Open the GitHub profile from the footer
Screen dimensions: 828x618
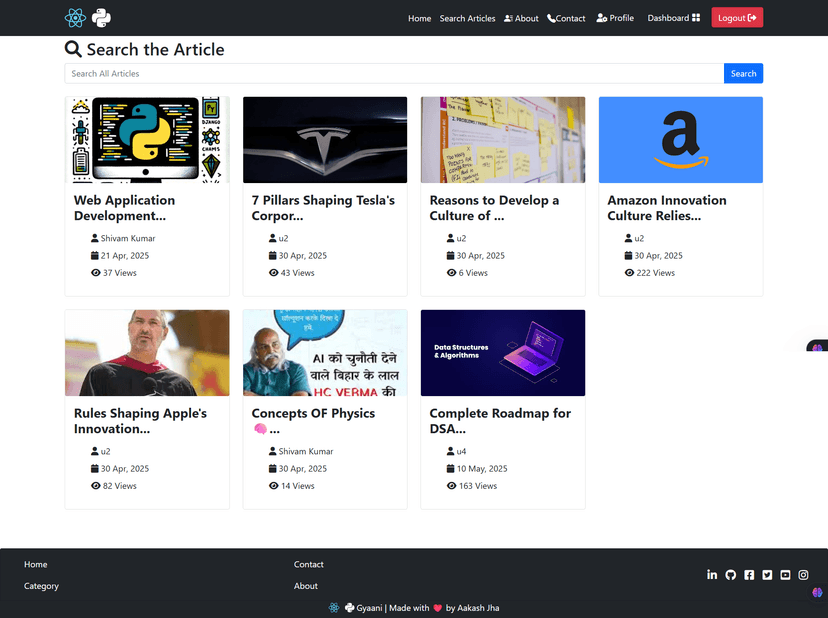tap(730, 574)
